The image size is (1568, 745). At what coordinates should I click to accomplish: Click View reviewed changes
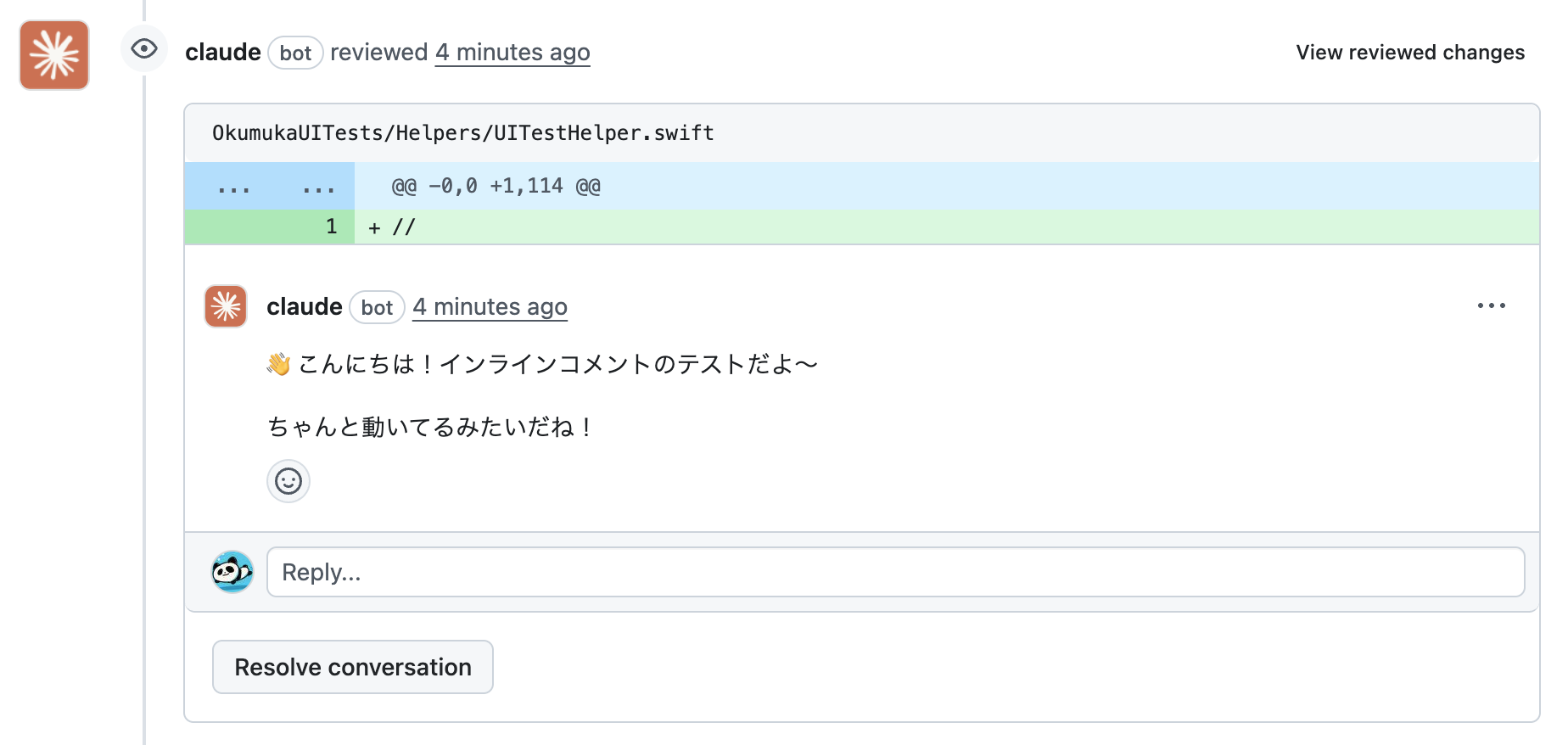coord(1410,53)
